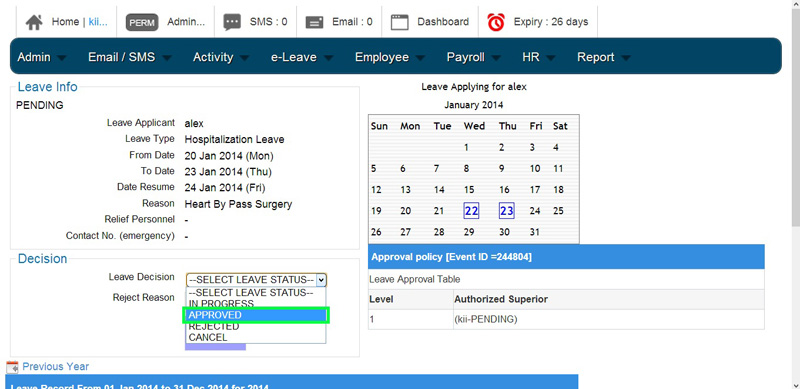The height and width of the screenshot is (389, 800).
Task: Click the red Expiry alarm clock icon
Action: pos(496,22)
